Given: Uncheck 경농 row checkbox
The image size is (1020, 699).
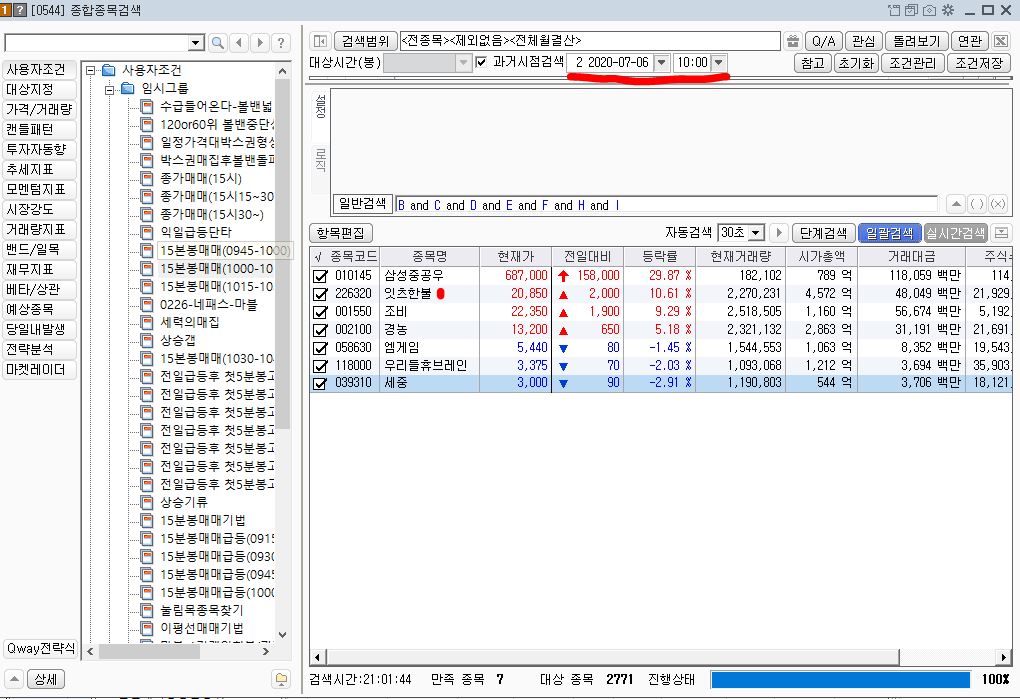Looking at the screenshot, I should [x=319, y=330].
